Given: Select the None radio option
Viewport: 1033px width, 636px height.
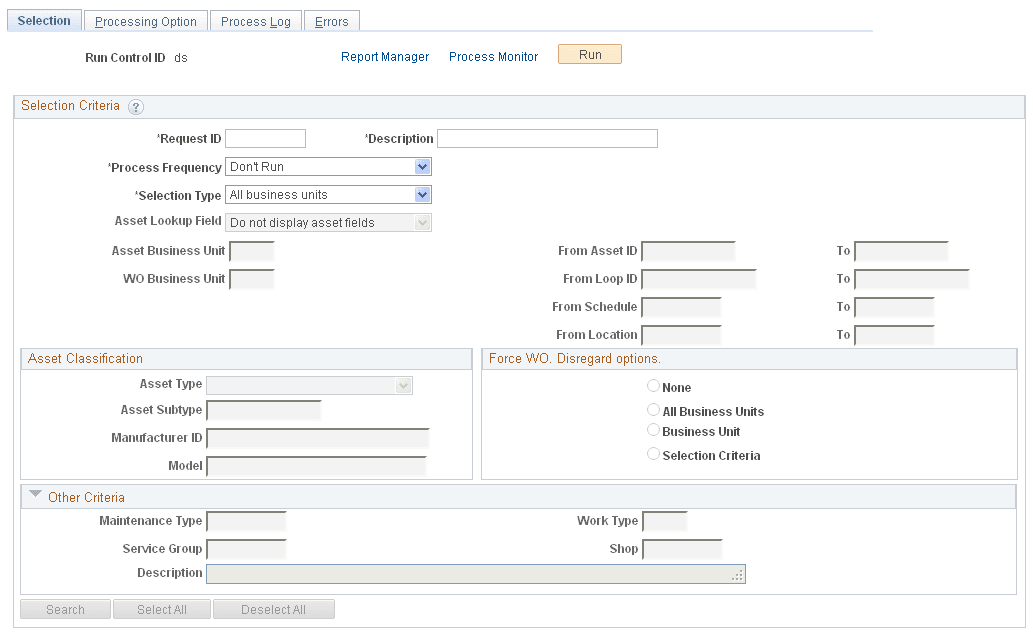Looking at the screenshot, I should (x=653, y=386).
